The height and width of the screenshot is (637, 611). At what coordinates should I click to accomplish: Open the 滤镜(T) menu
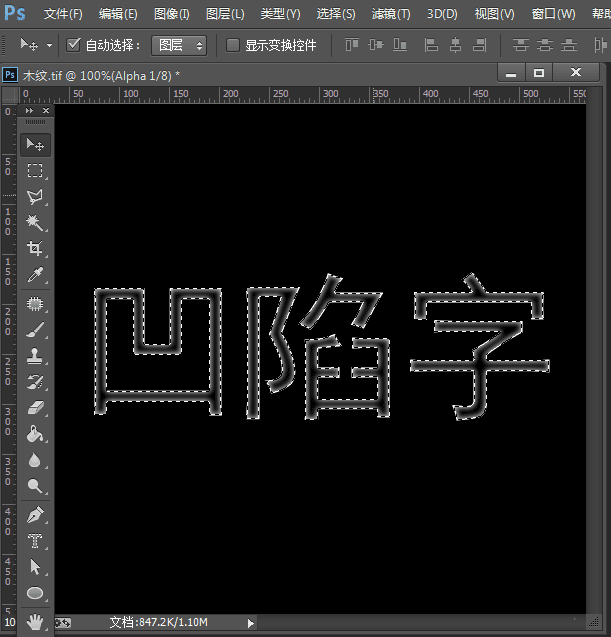coord(391,14)
